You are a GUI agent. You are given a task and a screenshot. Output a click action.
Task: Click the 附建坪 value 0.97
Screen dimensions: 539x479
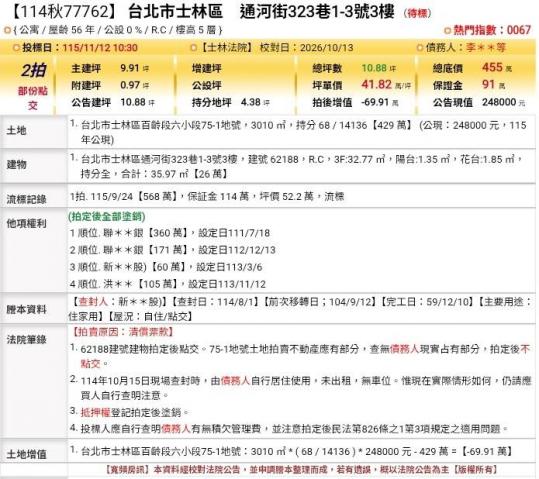coord(130,85)
